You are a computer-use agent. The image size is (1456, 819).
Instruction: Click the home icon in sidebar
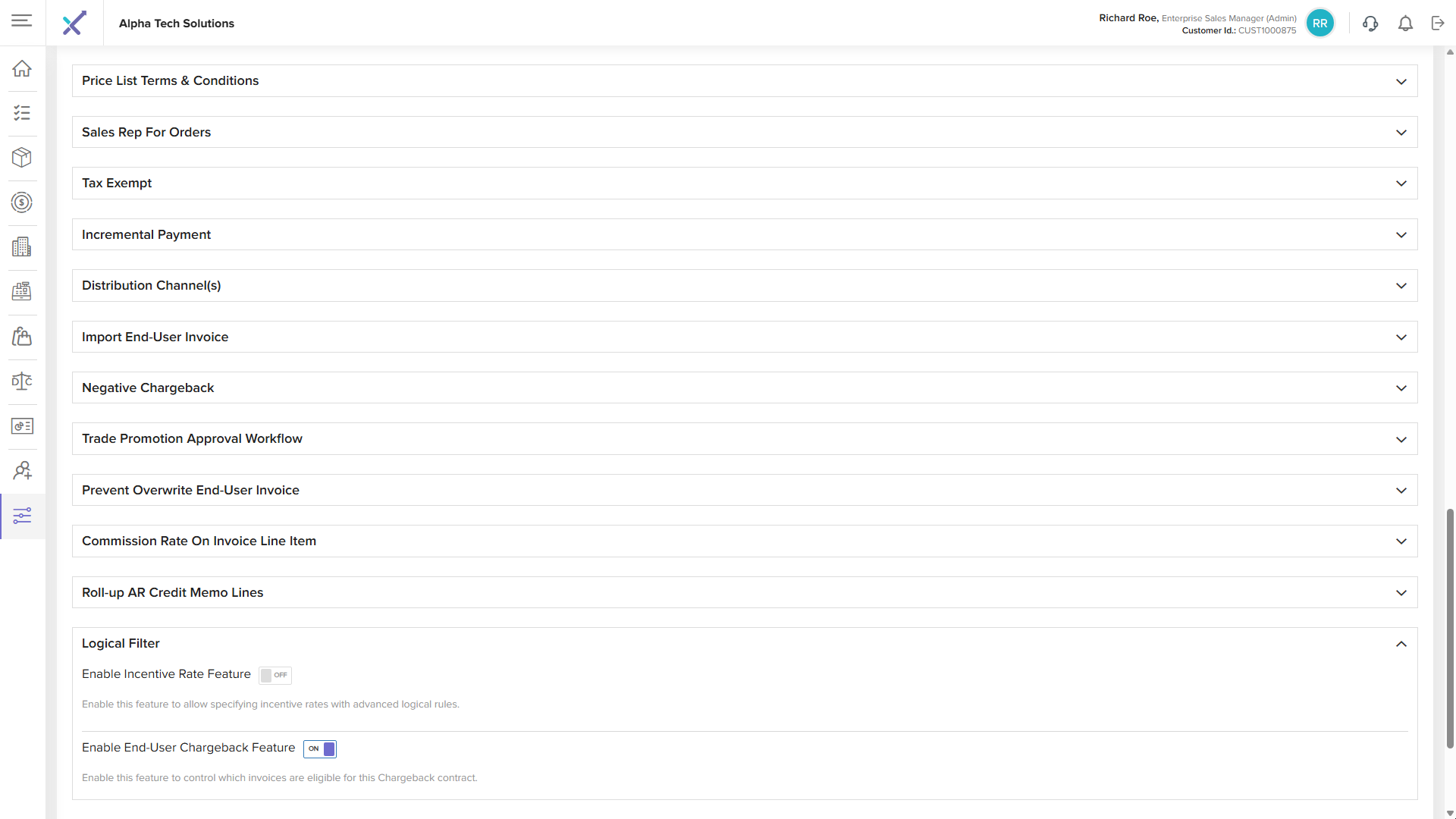[22, 68]
